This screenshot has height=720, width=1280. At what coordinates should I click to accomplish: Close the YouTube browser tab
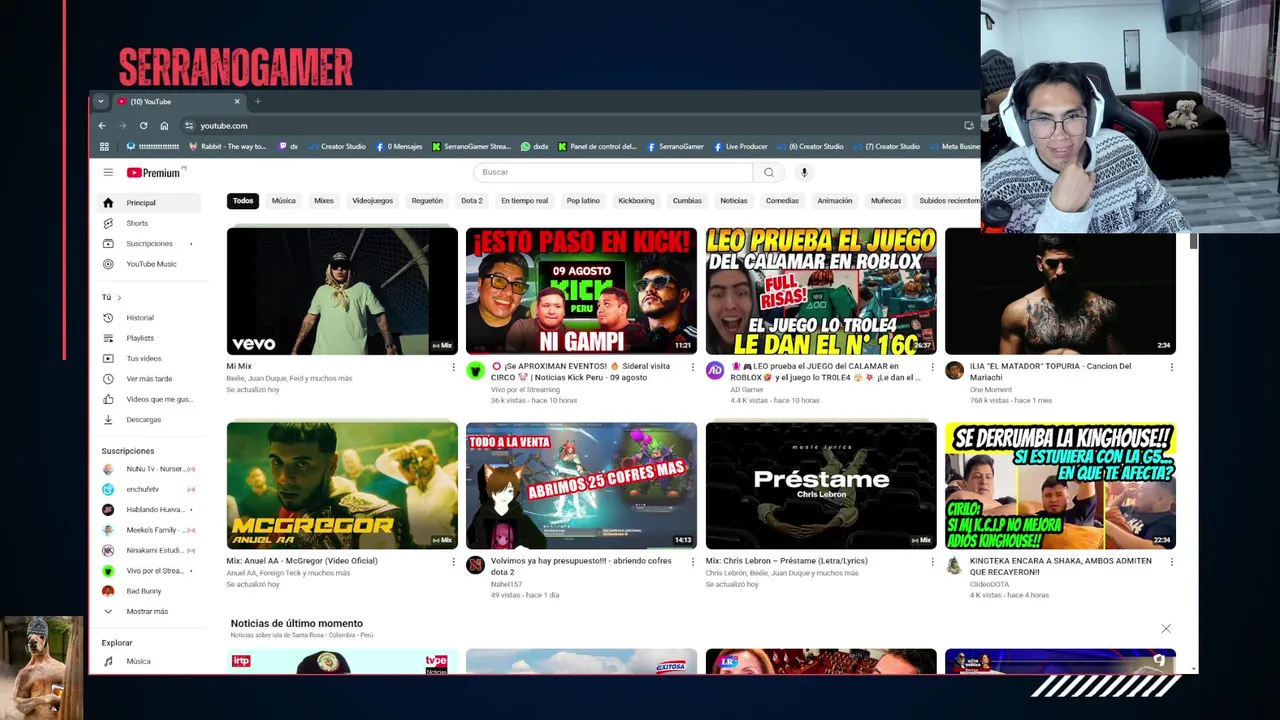[x=237, y=101]
